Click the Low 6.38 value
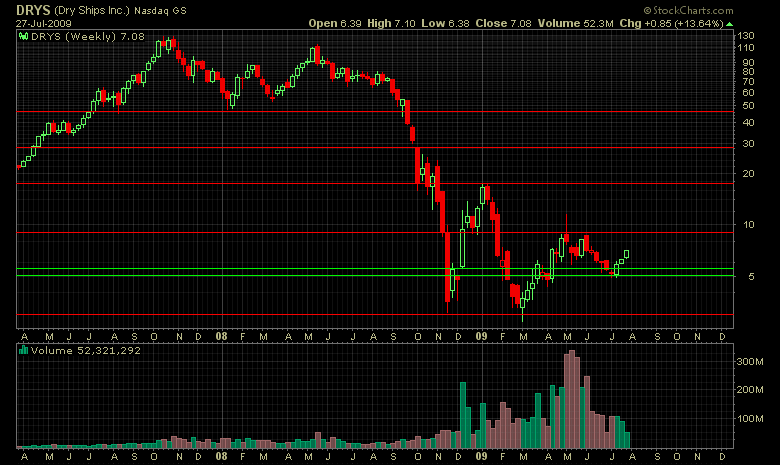Viewport: 780px width, 465px height. click(445, 23)
